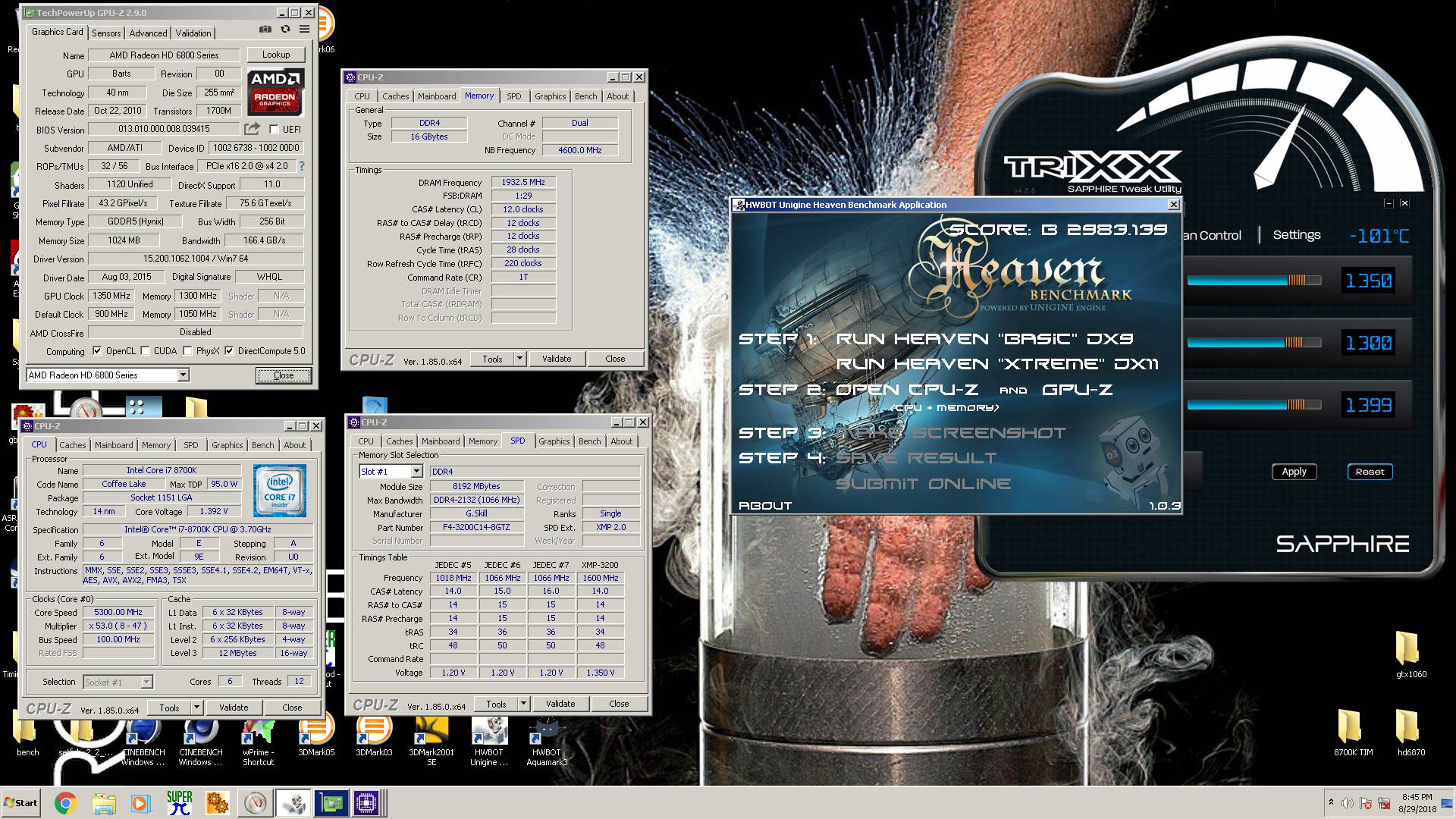Click the GPU-Z screenshot camera icon

(265, 29)
